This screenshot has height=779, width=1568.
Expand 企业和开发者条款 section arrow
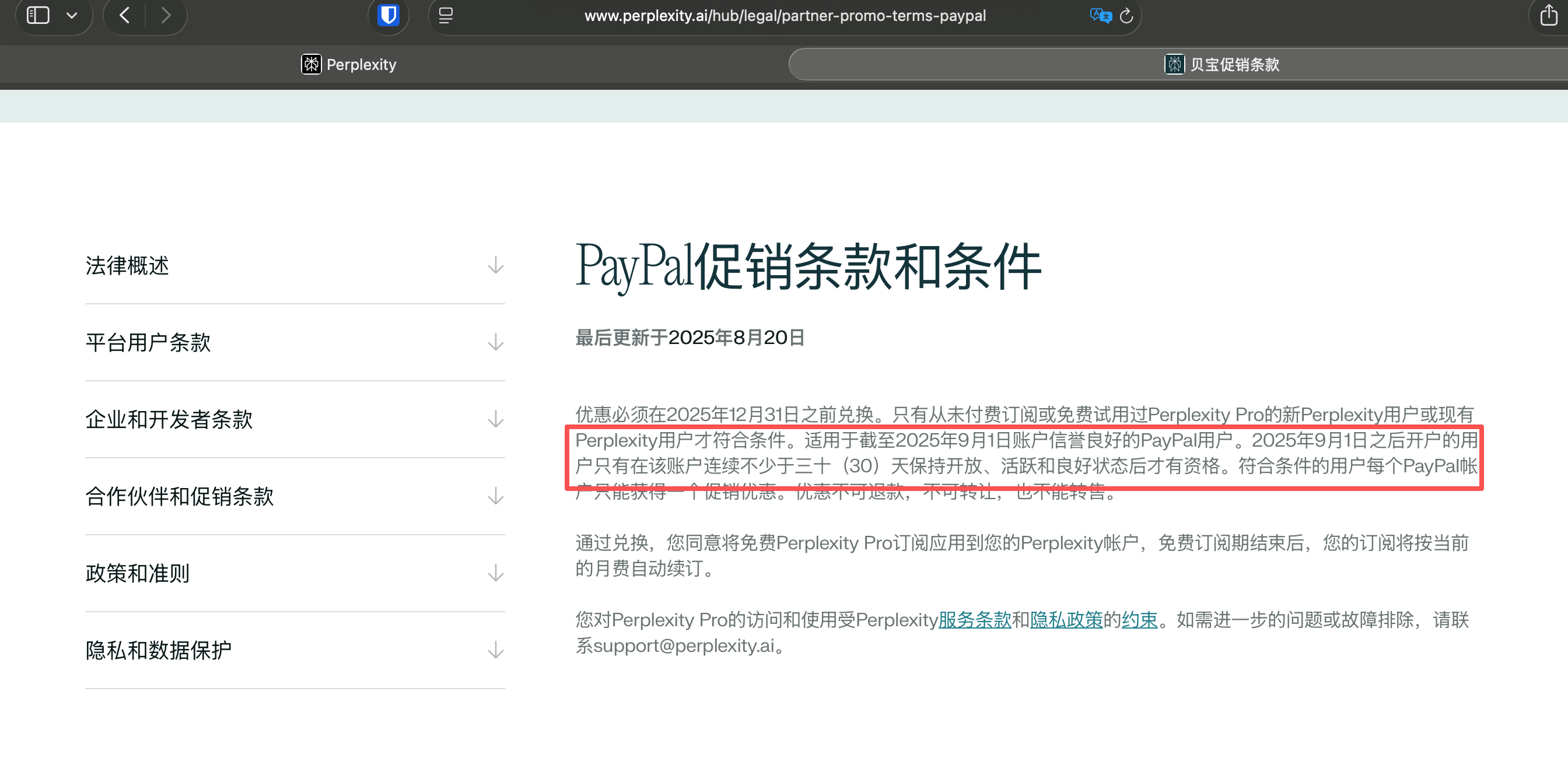coord(495,419)
